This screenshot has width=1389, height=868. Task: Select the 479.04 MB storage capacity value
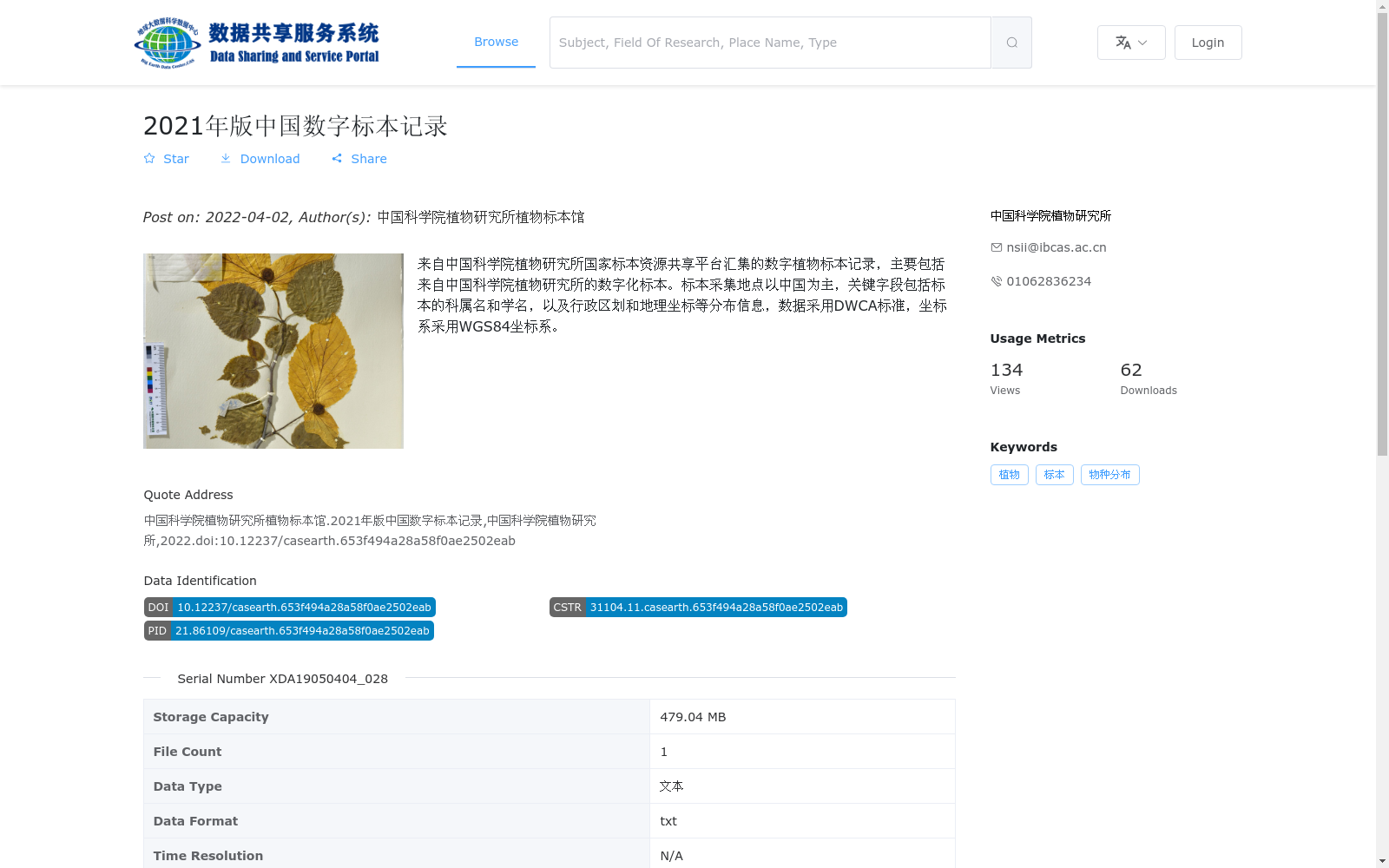coord(693,717)
